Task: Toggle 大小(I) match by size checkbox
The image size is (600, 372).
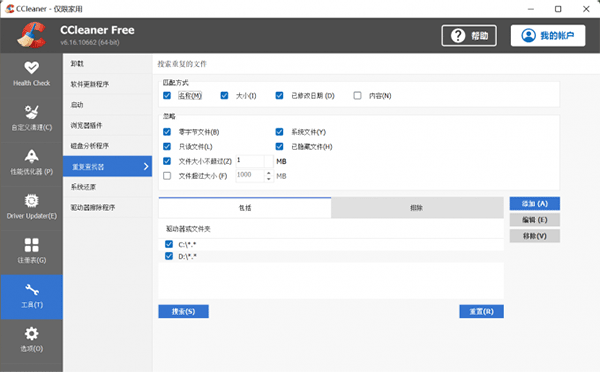Action: pos(224,95)
